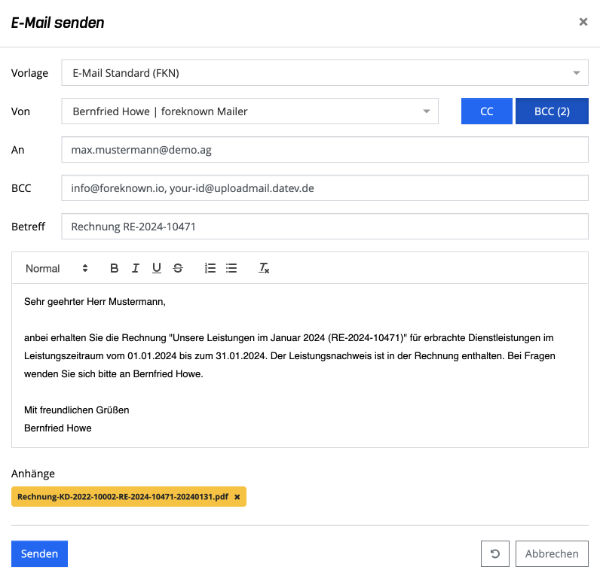Toggle italic text formatting
This screenshot has width=600, height=579.
click(x=135, y=268)
